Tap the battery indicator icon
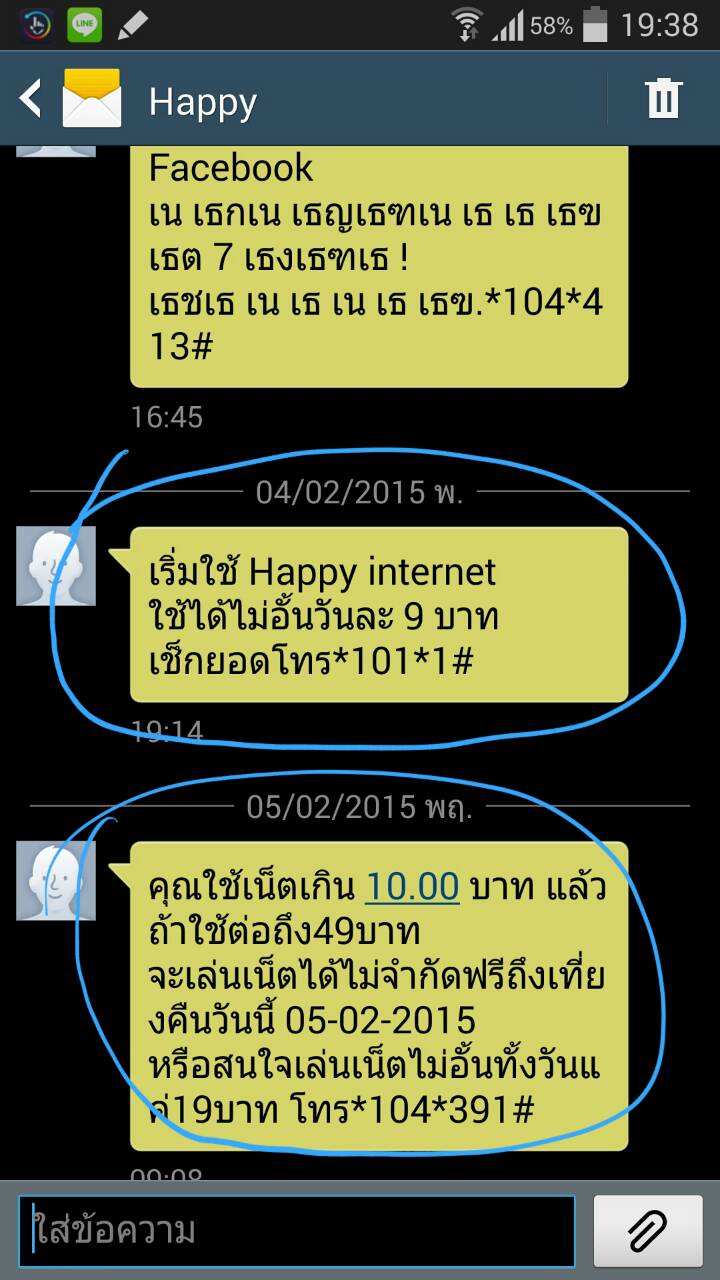The image size is (720, 1280). [x=595, y=25]
